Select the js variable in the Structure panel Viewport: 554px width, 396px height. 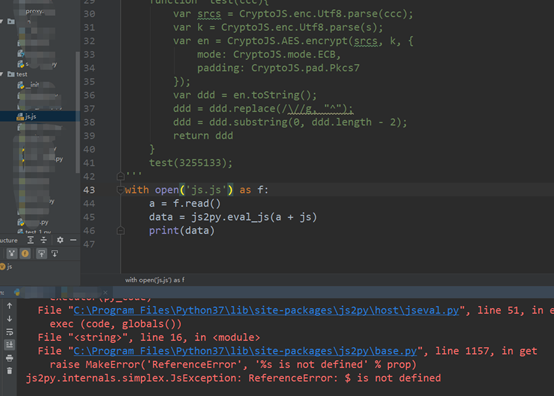point(6,267)
